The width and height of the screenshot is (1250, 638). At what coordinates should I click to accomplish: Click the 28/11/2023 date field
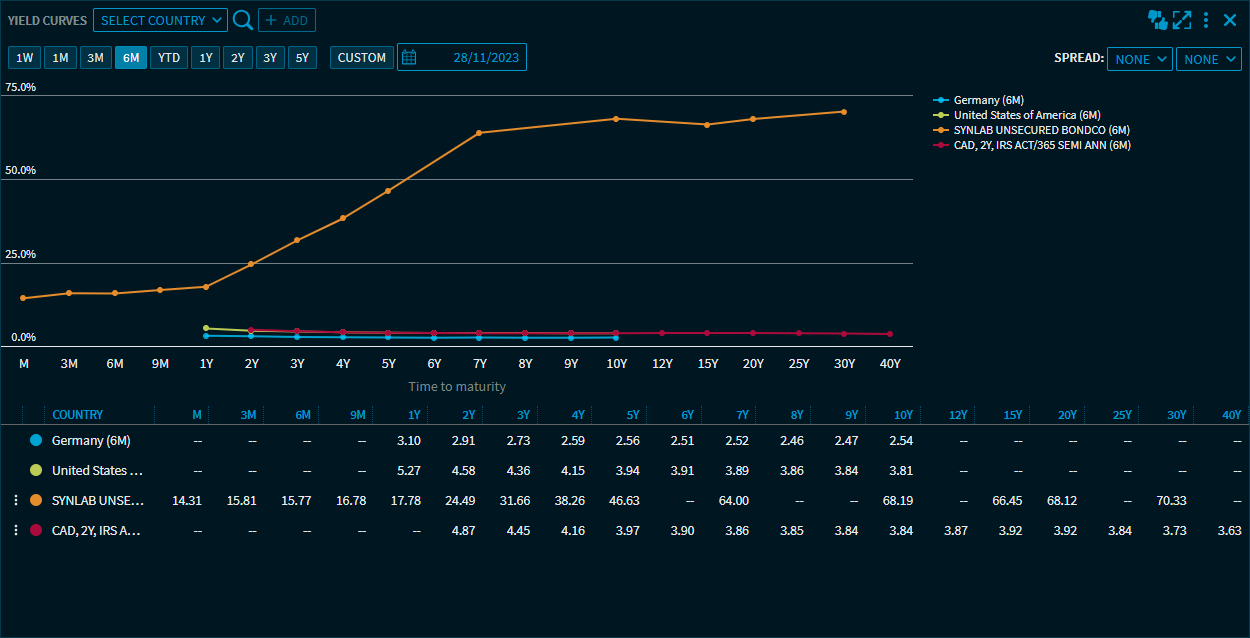(486, 58)
